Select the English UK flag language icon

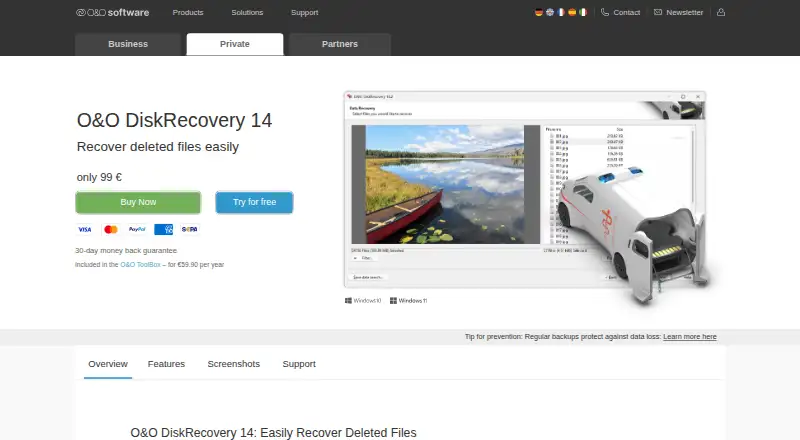pos(550,12)
